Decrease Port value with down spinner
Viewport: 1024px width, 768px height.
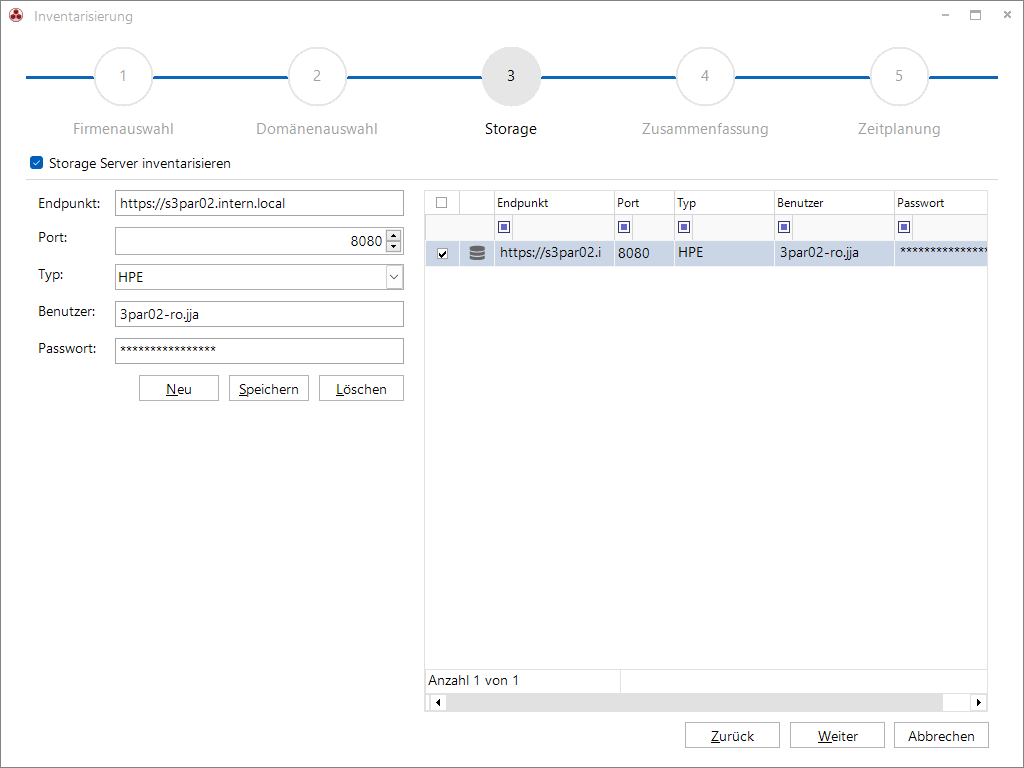click(x=393, y=247)
